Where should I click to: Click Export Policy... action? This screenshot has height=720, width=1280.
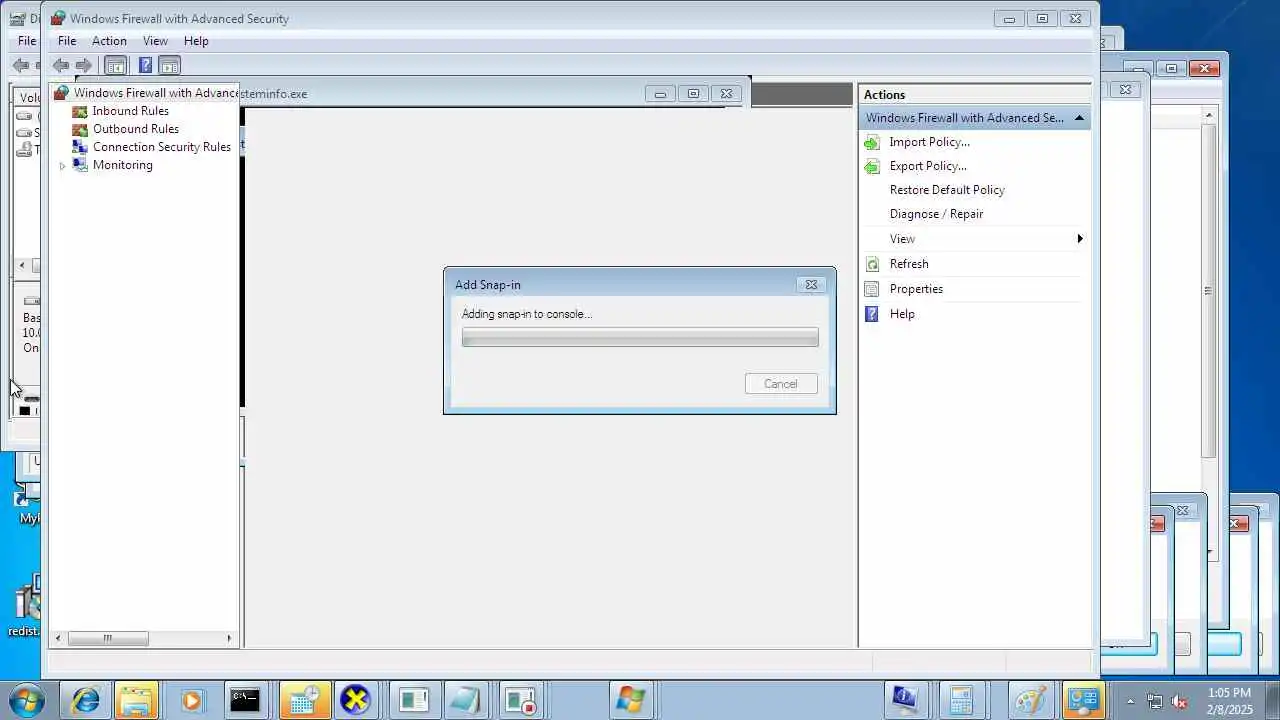coord(928,166)
